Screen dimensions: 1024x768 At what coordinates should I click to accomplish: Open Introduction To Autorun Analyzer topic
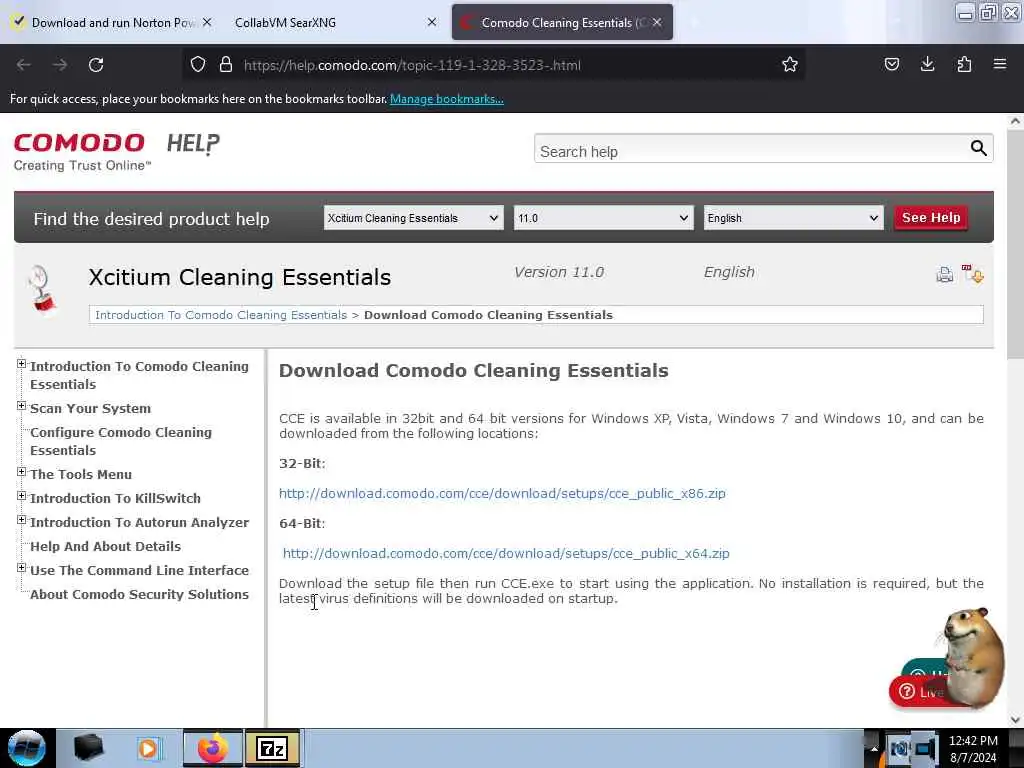(x=140, y=522)
